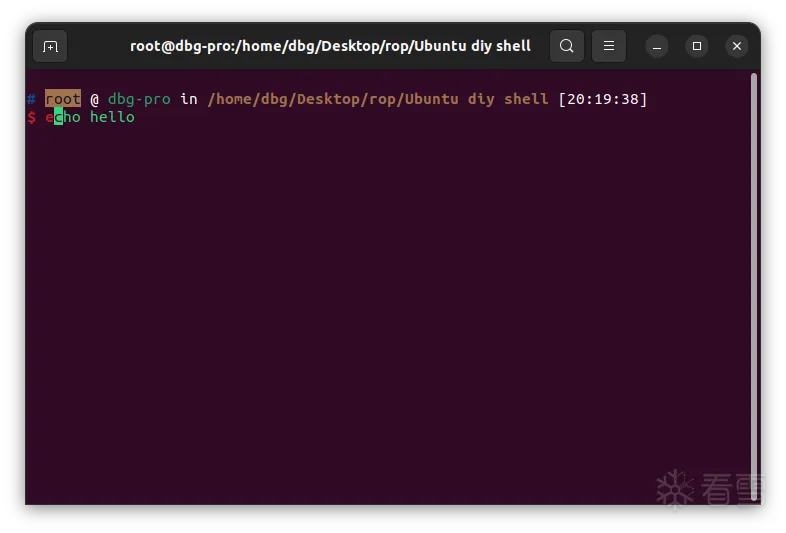Open the hamburger main menu
Image resolution: width=786 pixels, height=533 pixels.
point(609,46)
